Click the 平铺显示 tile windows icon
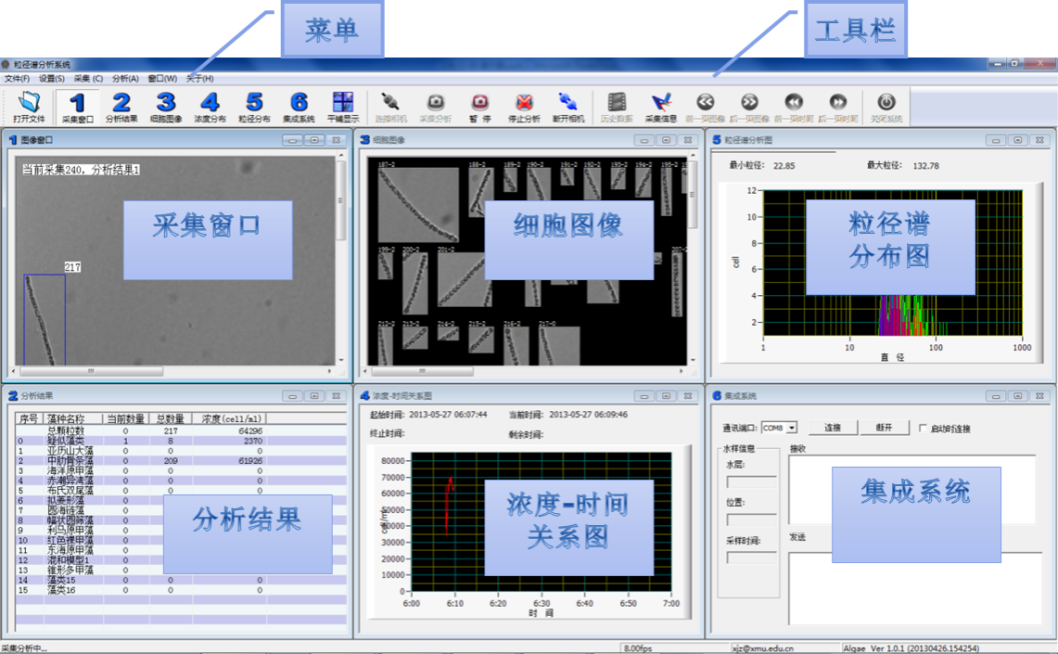Viewport: 1058px width, 654px height. click(x=343, y=105)
